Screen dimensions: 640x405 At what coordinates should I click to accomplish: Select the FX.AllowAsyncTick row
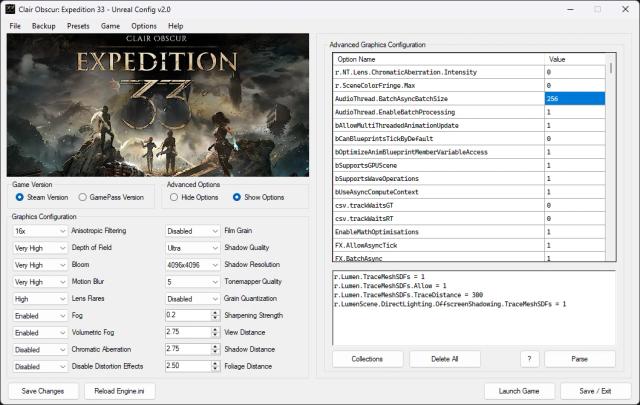tap(469, 245)
